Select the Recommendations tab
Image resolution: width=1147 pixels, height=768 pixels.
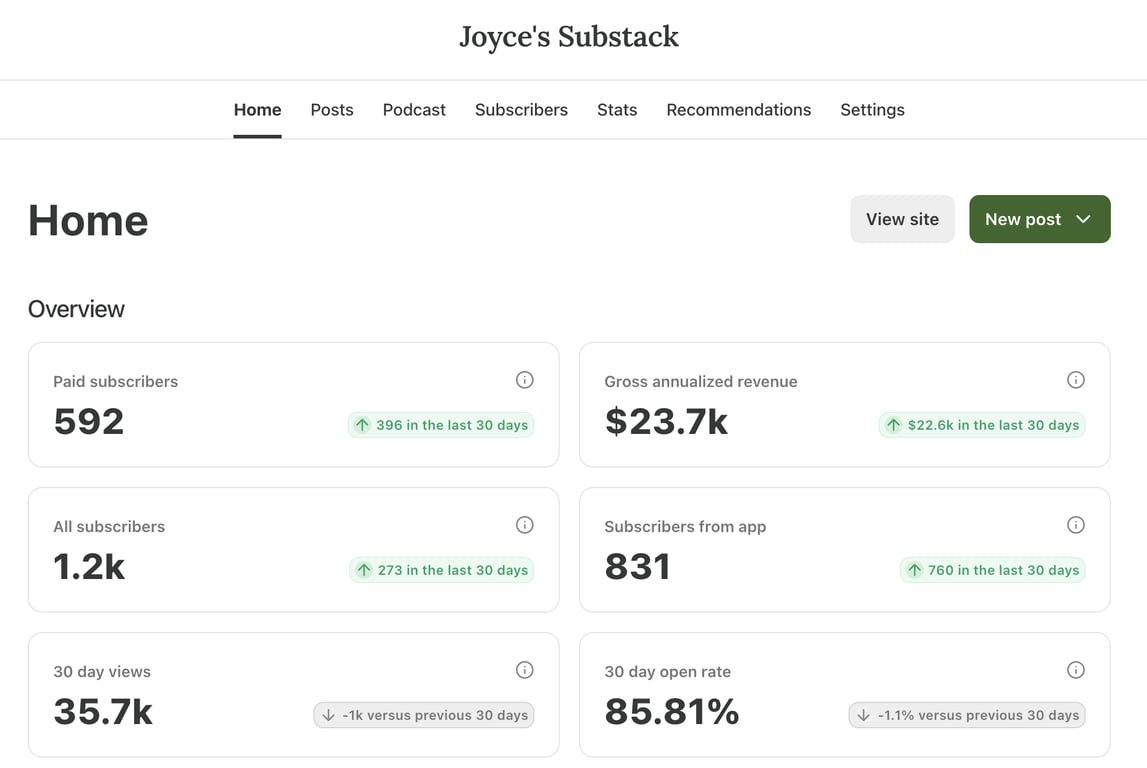pyautogui.click(x=739, y=110)
